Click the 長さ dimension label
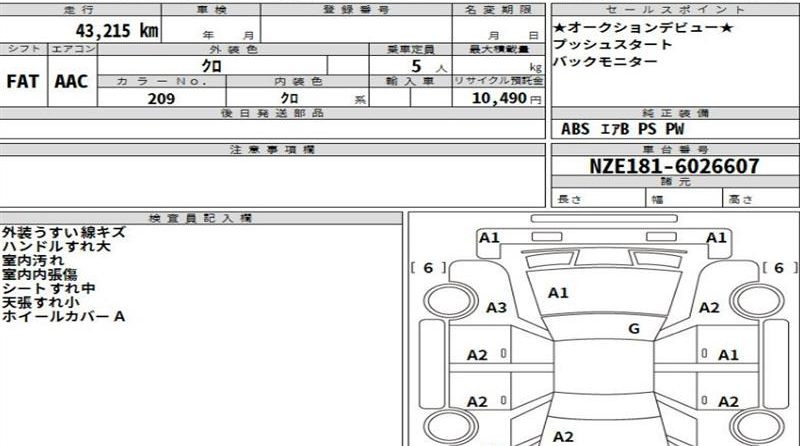Screen dimensions: 800x446 point(569,200)
